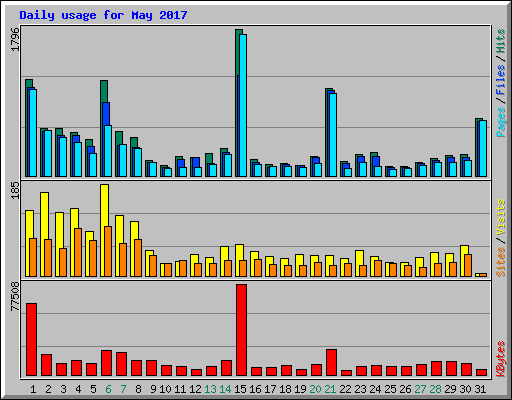Select green weekend day 7 label
This screenshot has width=512, height=400.
coord(123,389)
